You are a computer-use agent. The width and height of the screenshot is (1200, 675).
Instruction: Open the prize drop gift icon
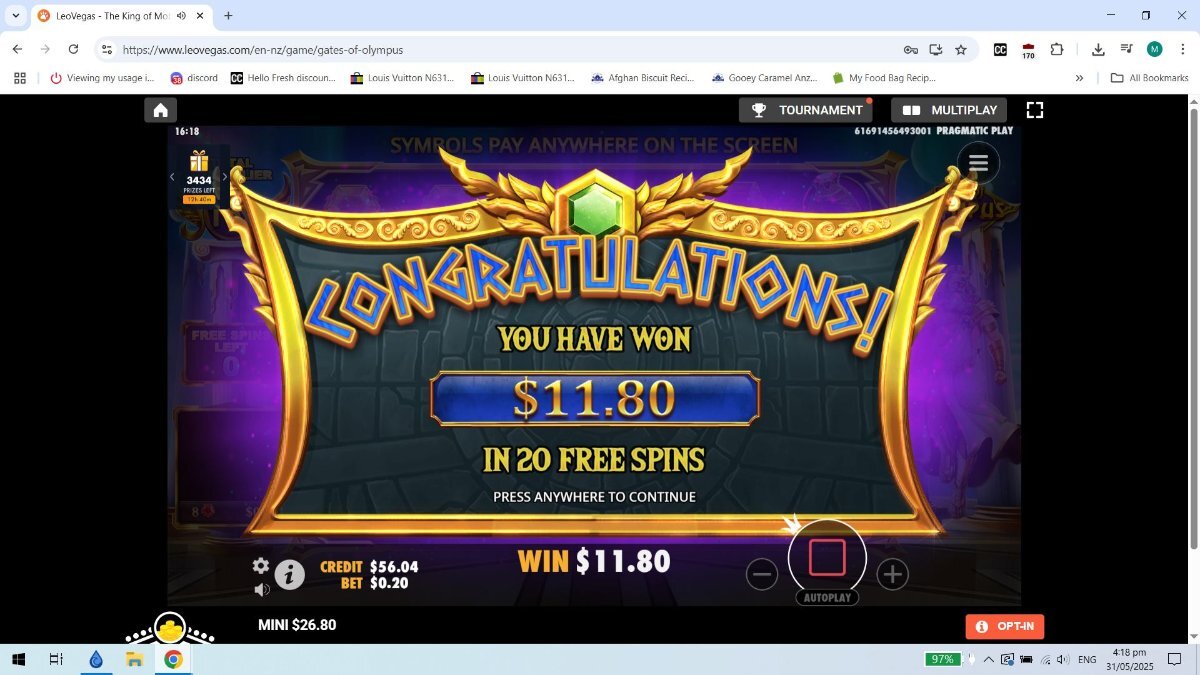tap(199, 161)
